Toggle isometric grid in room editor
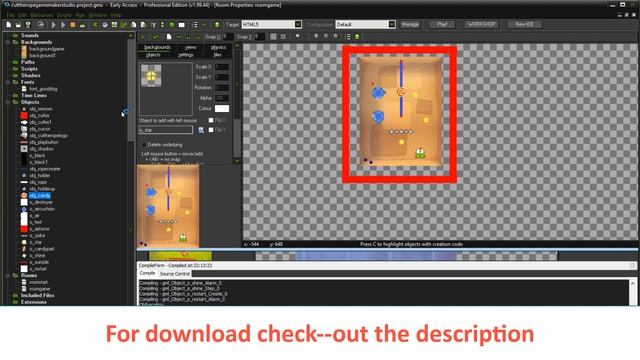The image size is (640, 360). pos(283,37)
